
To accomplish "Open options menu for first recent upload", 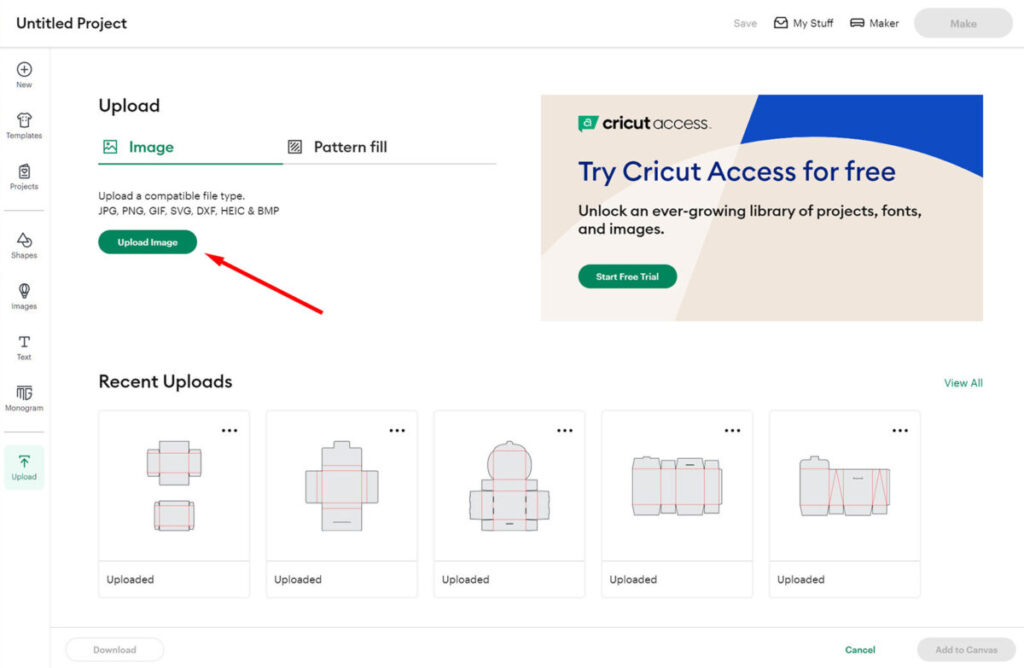I will click(x=229, y=430).
